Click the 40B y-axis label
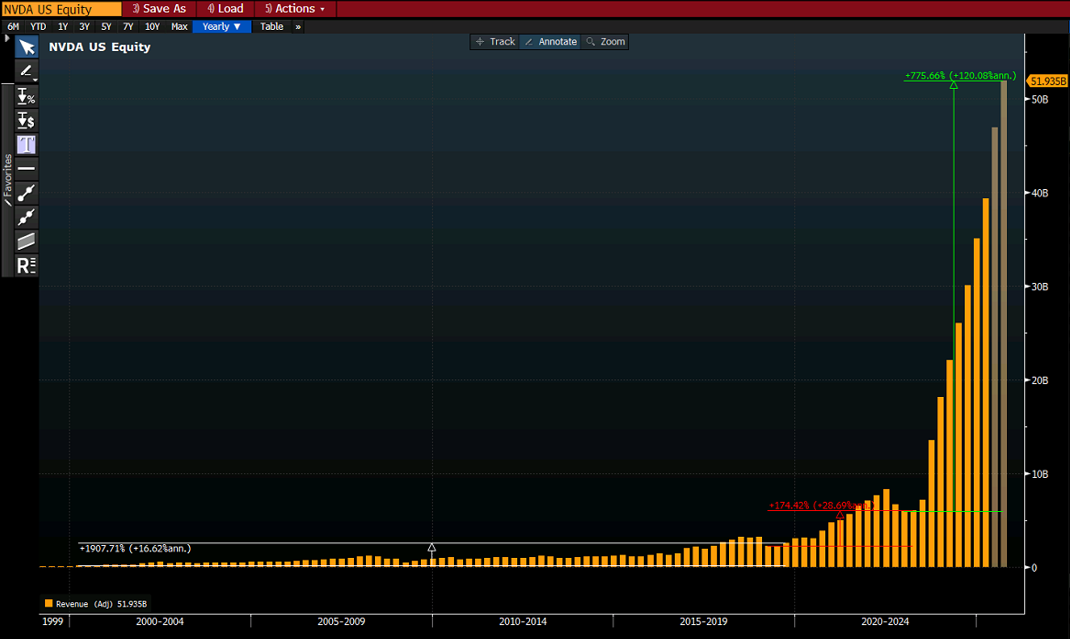This screenshot has width=1070, height=639. click(x=1040, y=193)
